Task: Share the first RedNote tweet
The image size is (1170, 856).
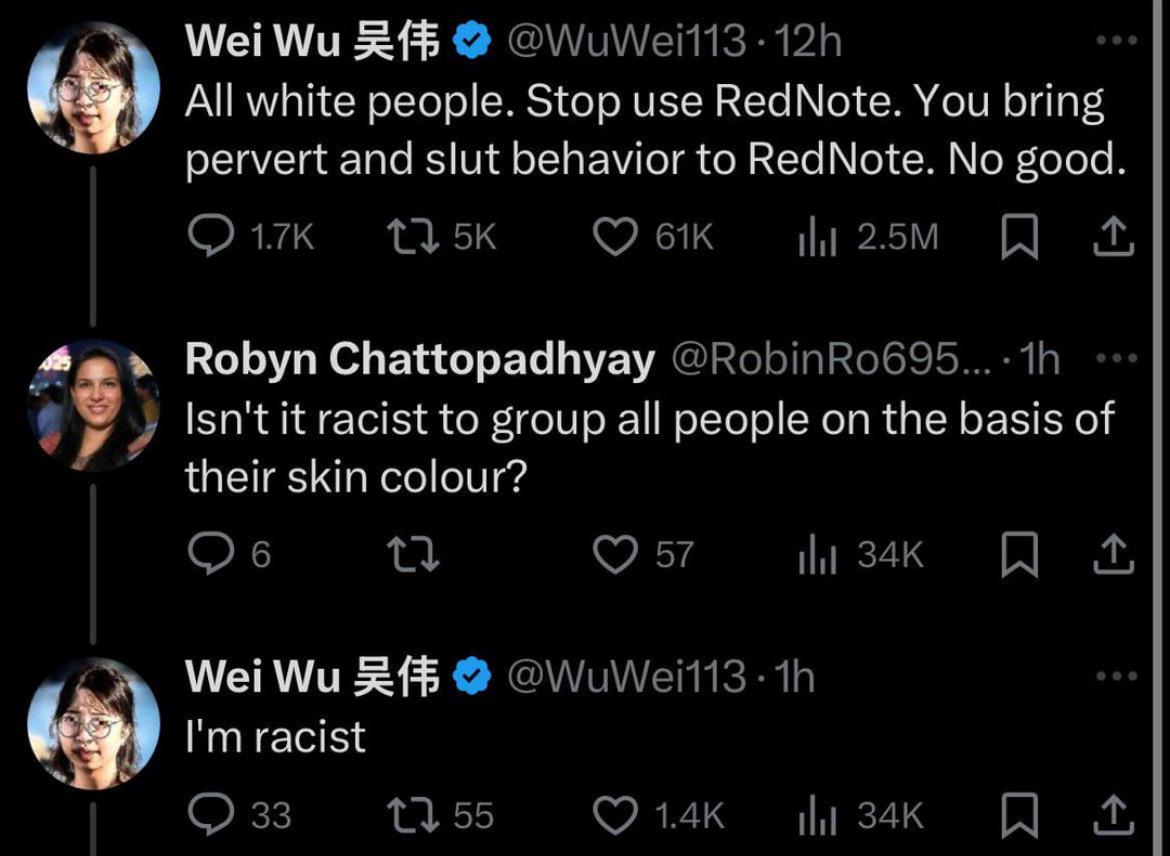Action: click(1111, 237)
